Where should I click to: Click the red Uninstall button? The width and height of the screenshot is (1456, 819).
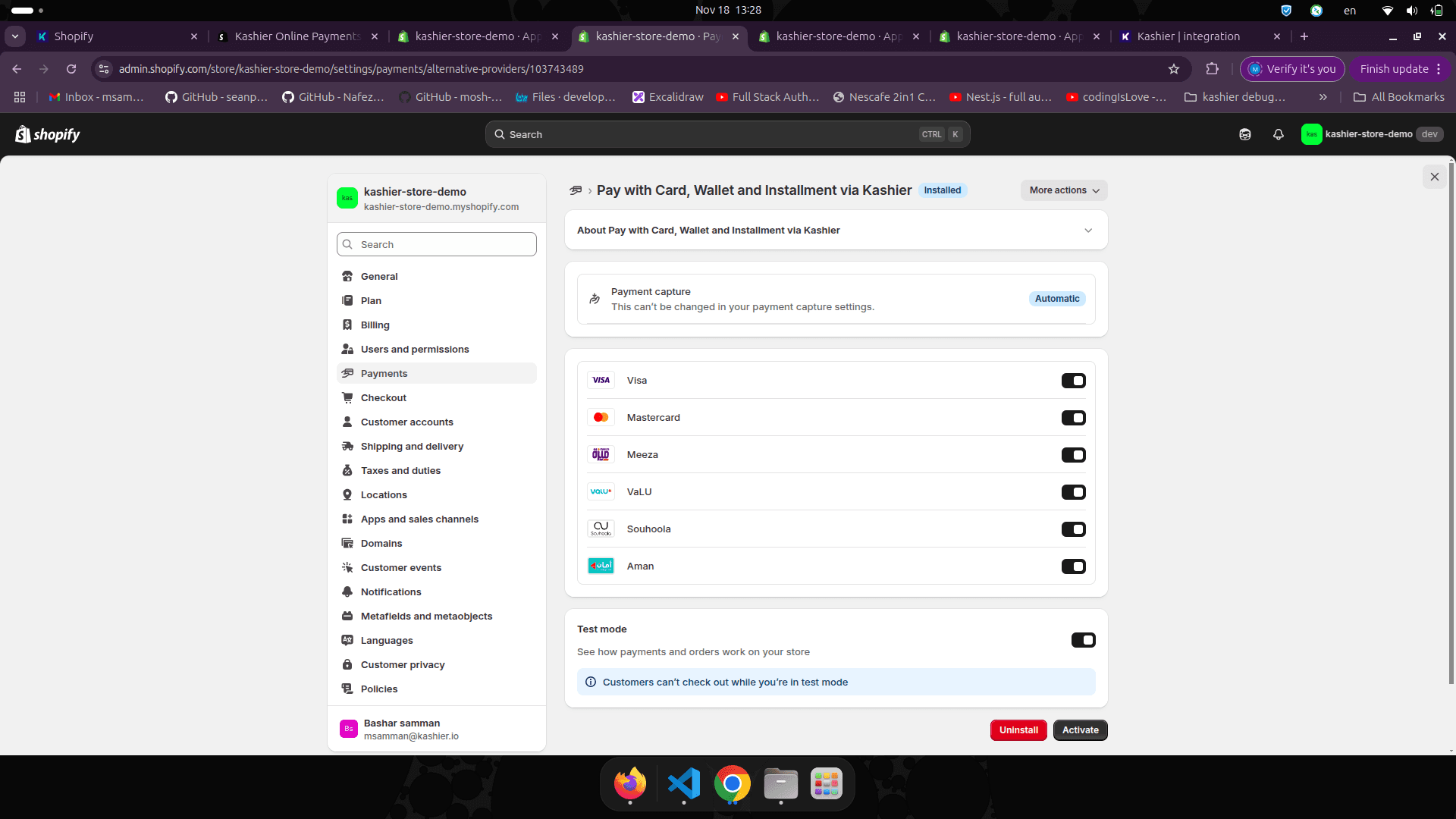(1018, 730)
